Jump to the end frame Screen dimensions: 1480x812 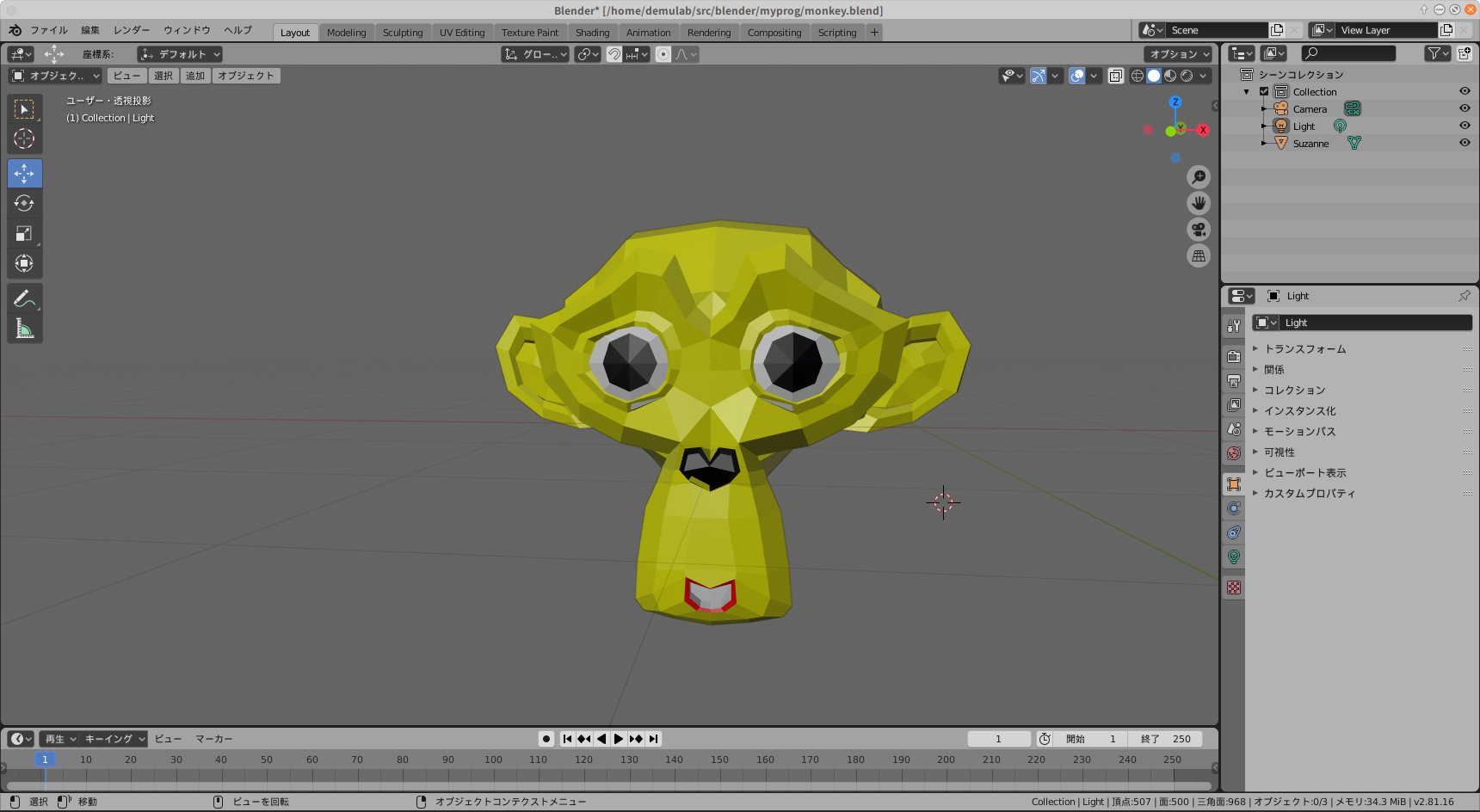654,739
